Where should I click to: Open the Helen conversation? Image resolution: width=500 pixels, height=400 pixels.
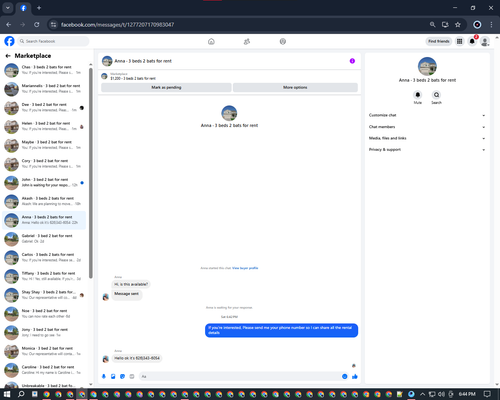click(x=44, y=126)
